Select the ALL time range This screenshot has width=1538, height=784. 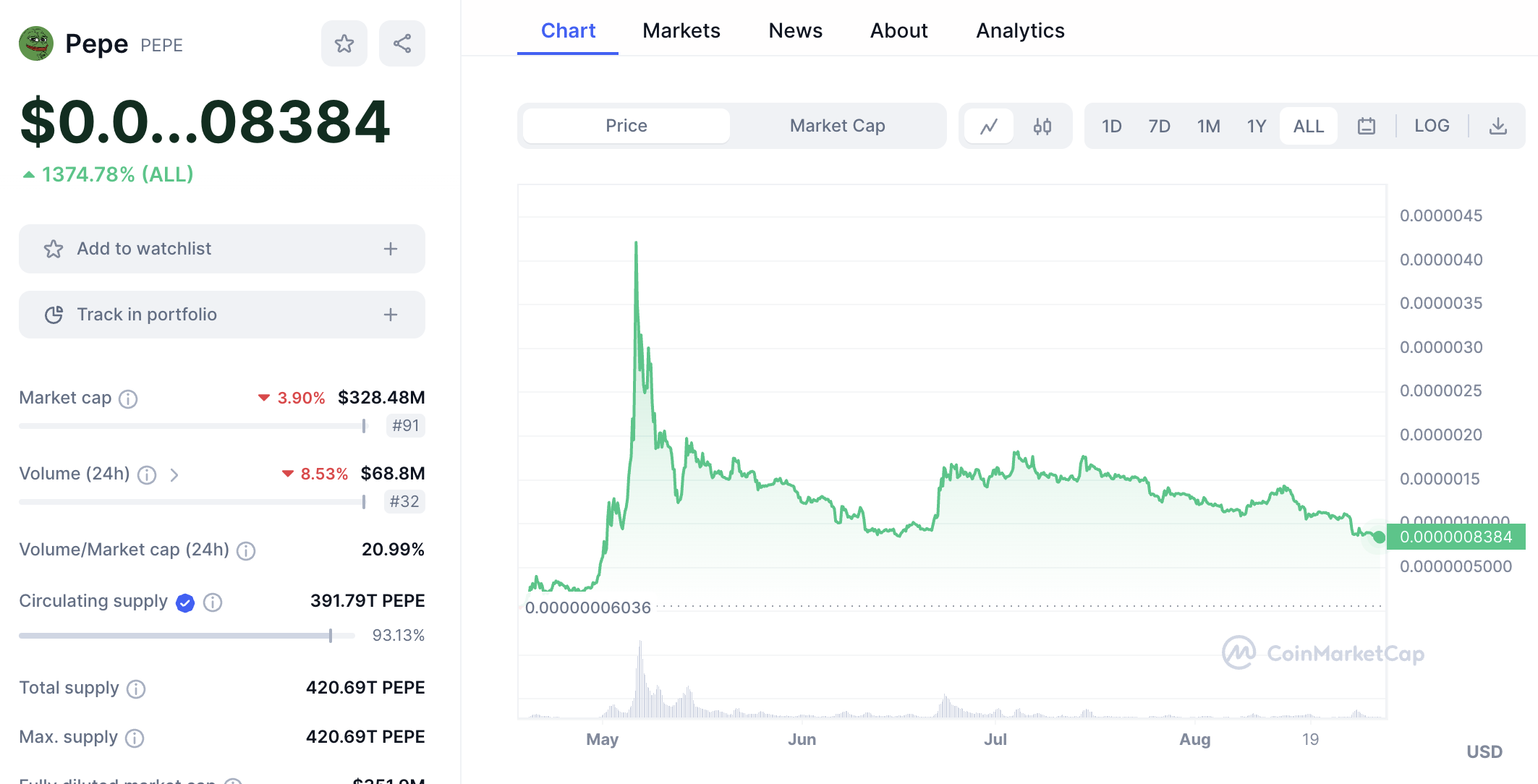(1309, 127)
